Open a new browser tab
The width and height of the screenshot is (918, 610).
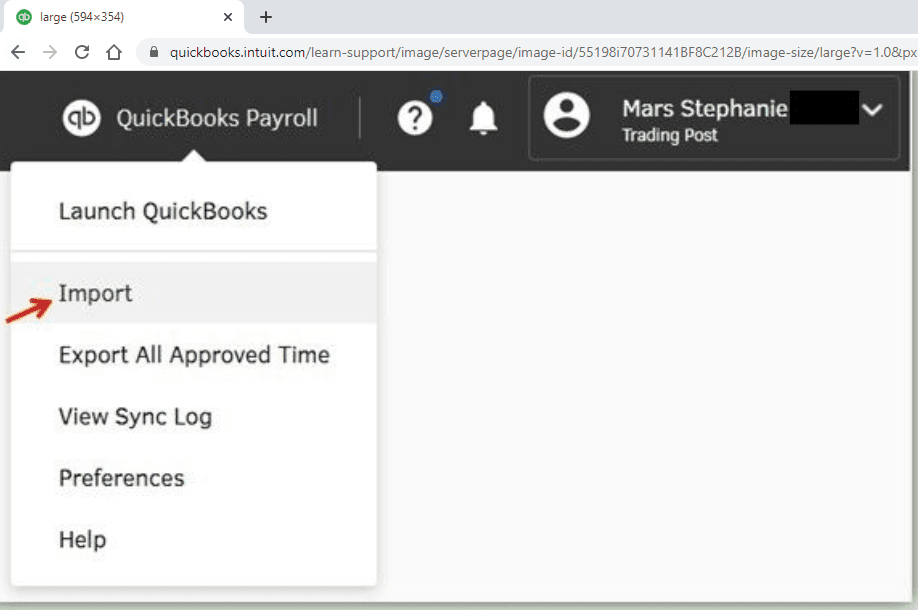(x=265, y=17)
